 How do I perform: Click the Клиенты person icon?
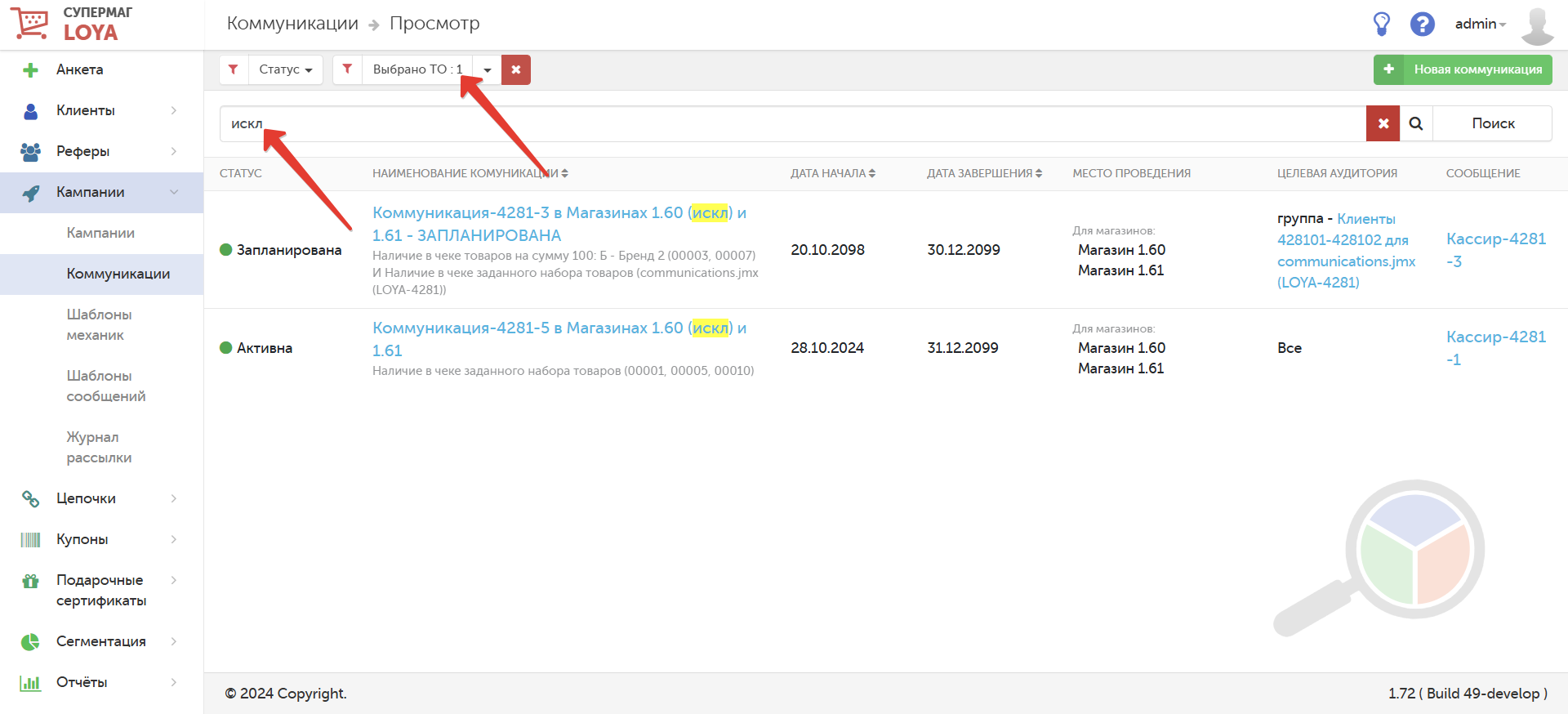pos(30,111)
